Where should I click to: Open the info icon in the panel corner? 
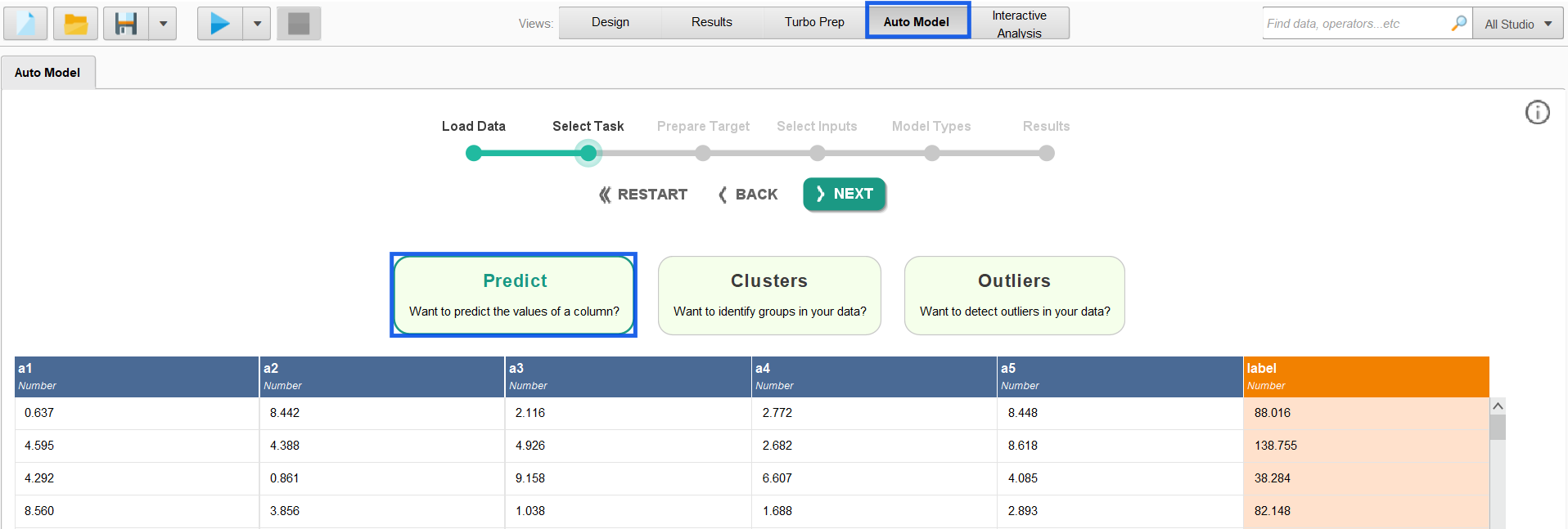(1537, 112)
